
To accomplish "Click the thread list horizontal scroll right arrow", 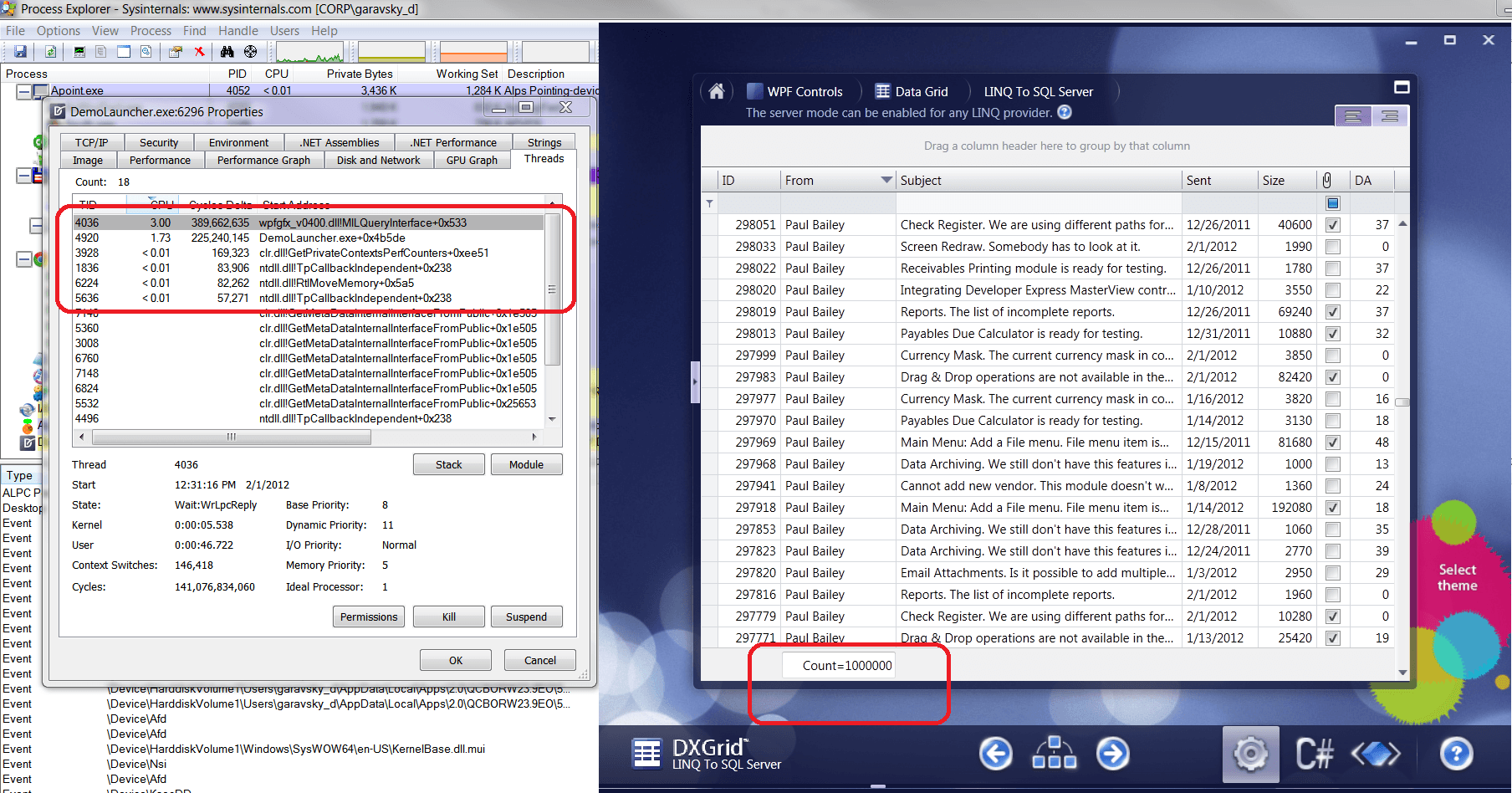I will click(534, 437).
